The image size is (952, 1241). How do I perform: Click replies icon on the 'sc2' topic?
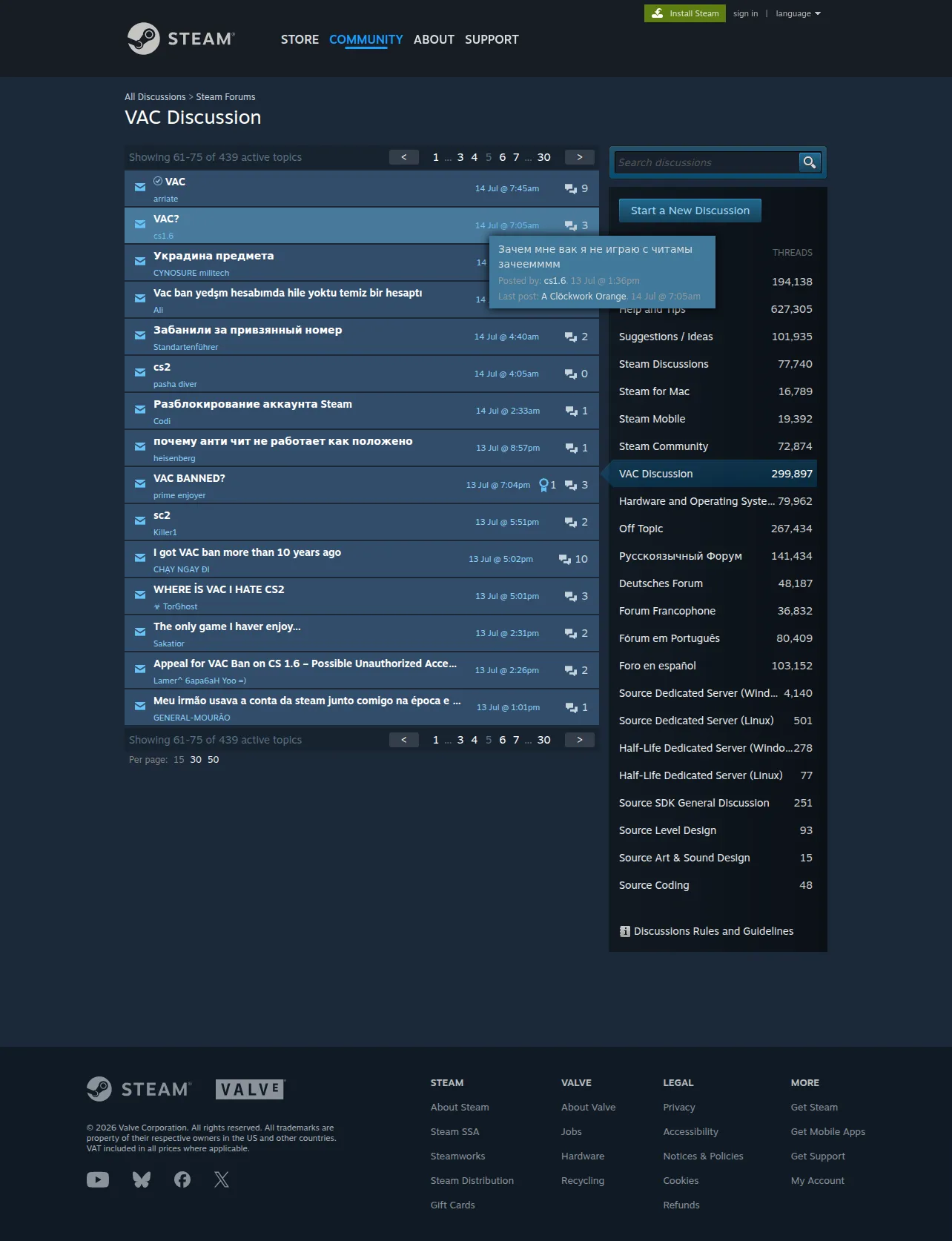[571, 522]
